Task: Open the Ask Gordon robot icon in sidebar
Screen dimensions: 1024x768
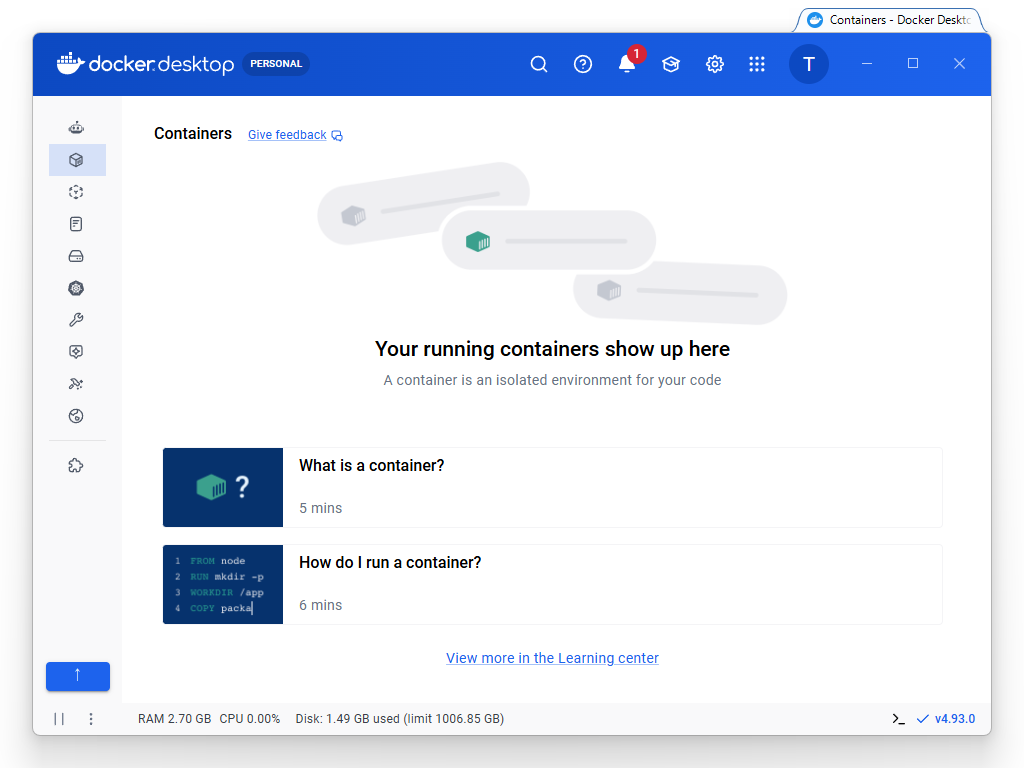Action: click(76, 128)
